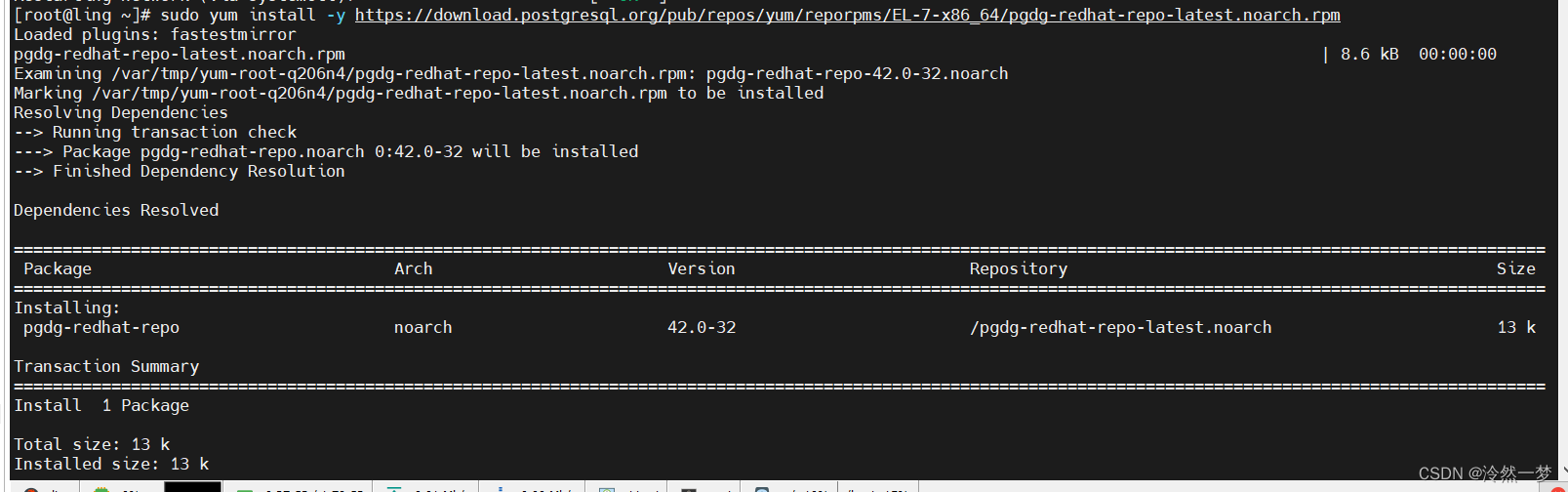Click the 'Repository' column header

[1019, 268]
